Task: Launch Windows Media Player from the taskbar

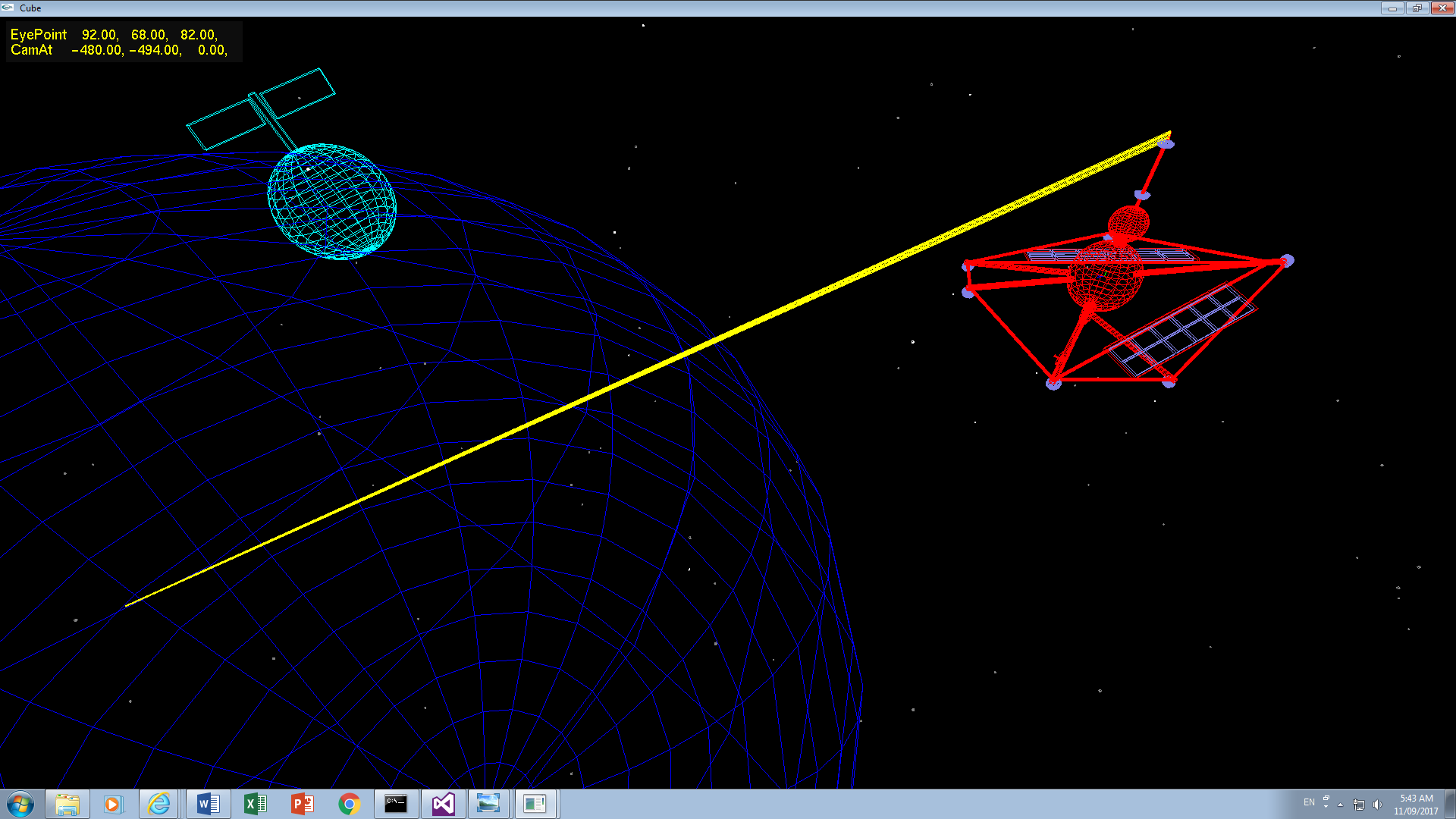Action: [x=113, y=804]
